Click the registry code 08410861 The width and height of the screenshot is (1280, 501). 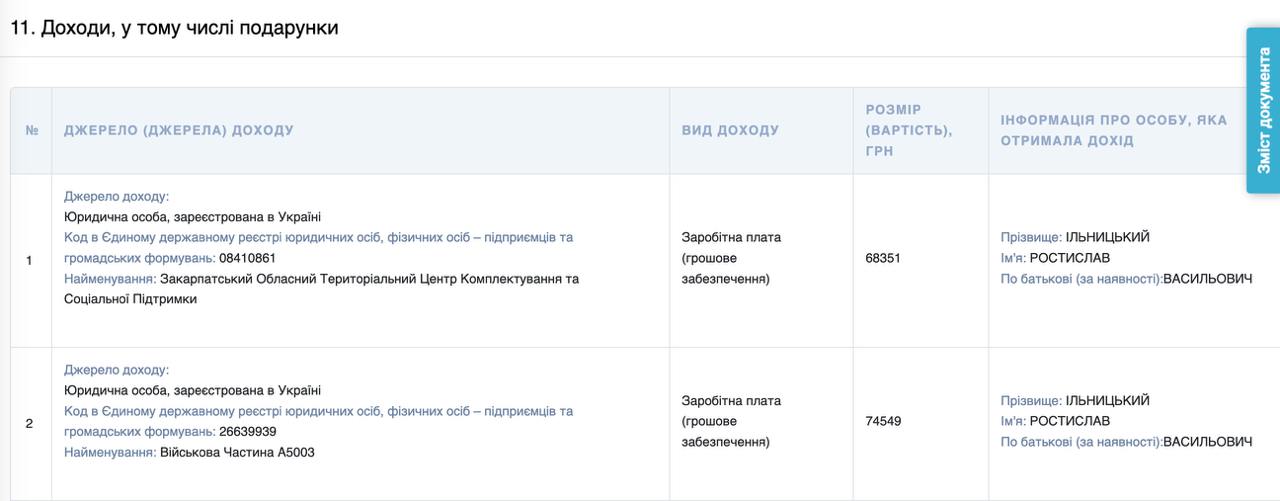click(x=248, y=258)
